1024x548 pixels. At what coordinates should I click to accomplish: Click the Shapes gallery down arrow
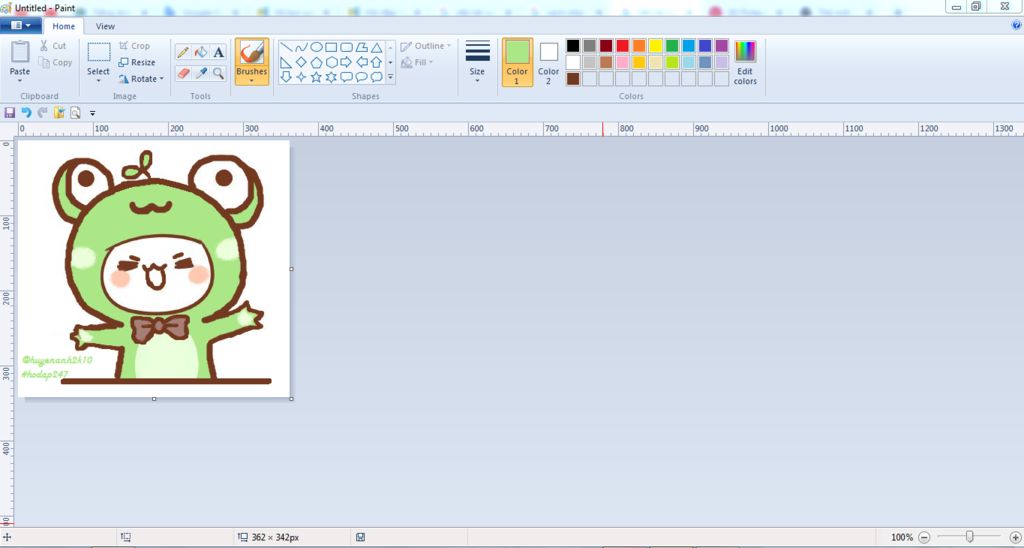point(391,63)
